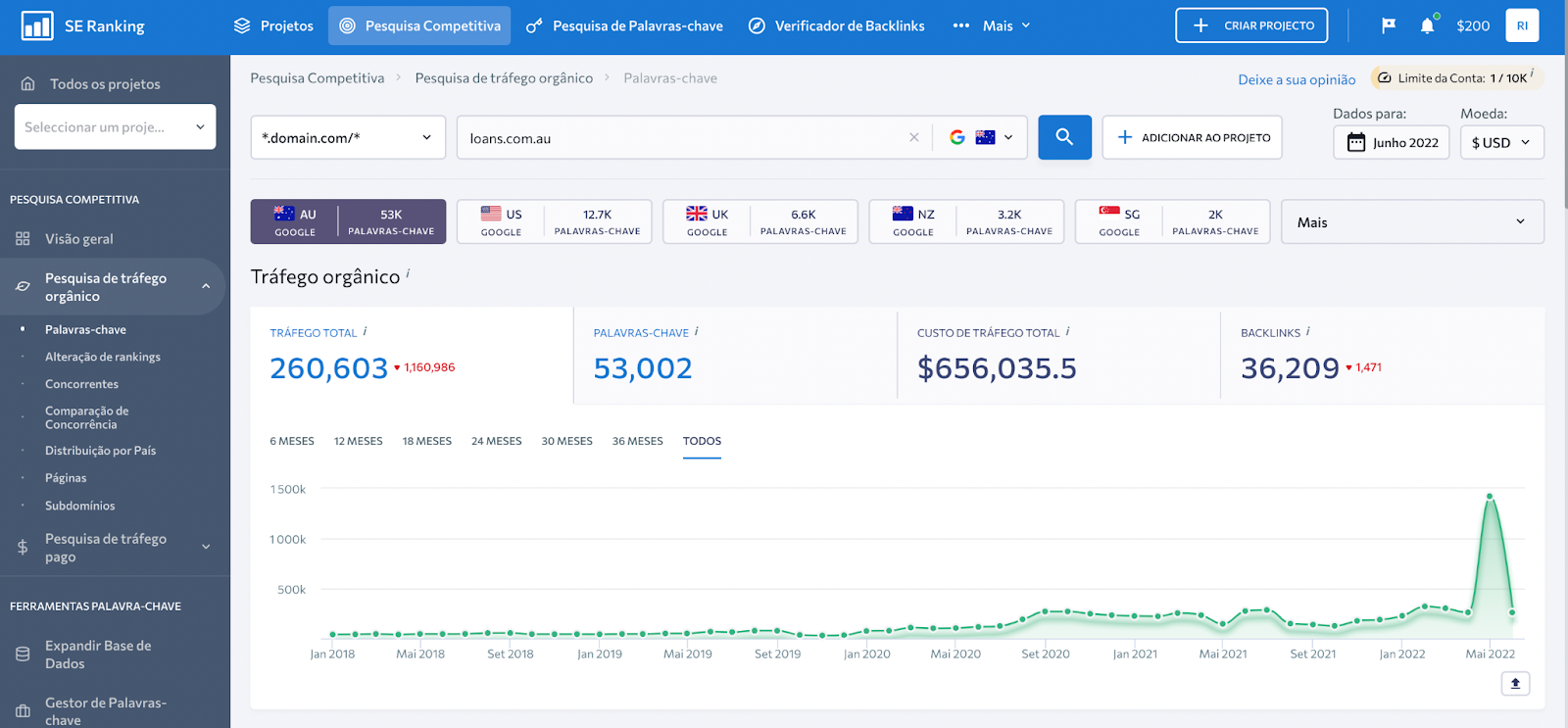This screenshot has width=1568, height=728.
Task: Click the home icon beside Todos os projetos
Action: [x=28, y=83]
